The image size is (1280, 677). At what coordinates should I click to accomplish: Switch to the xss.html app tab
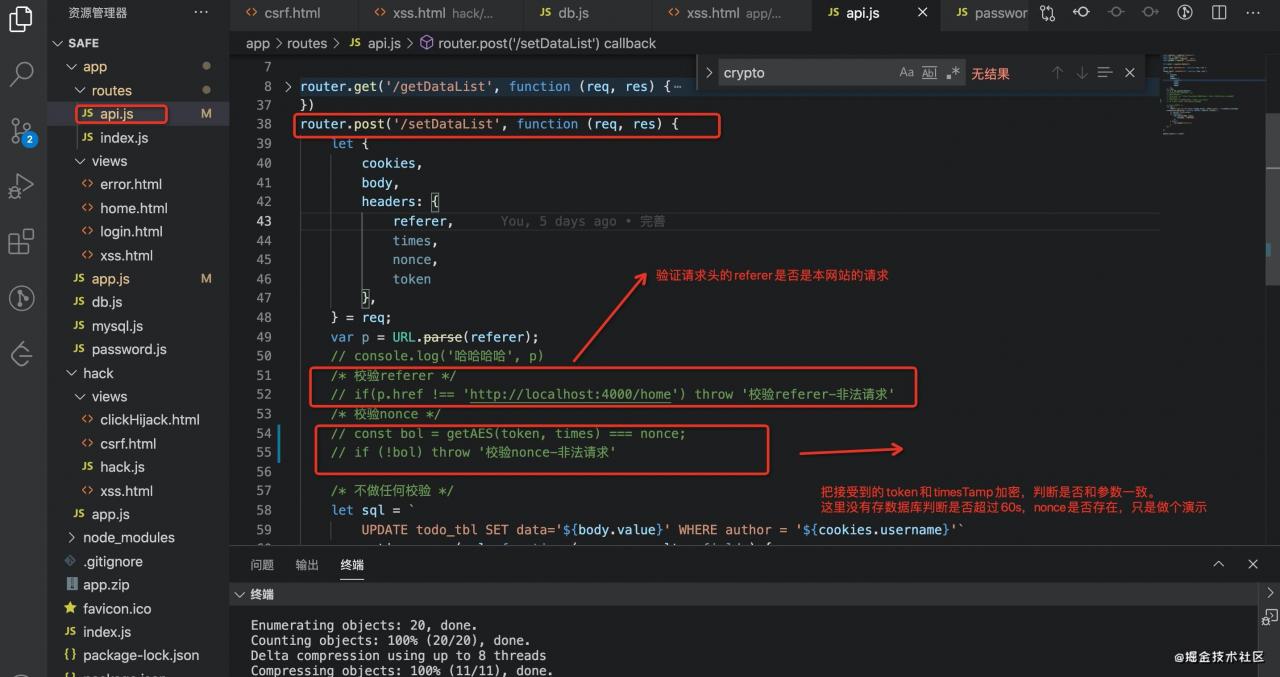pos(733,13)
